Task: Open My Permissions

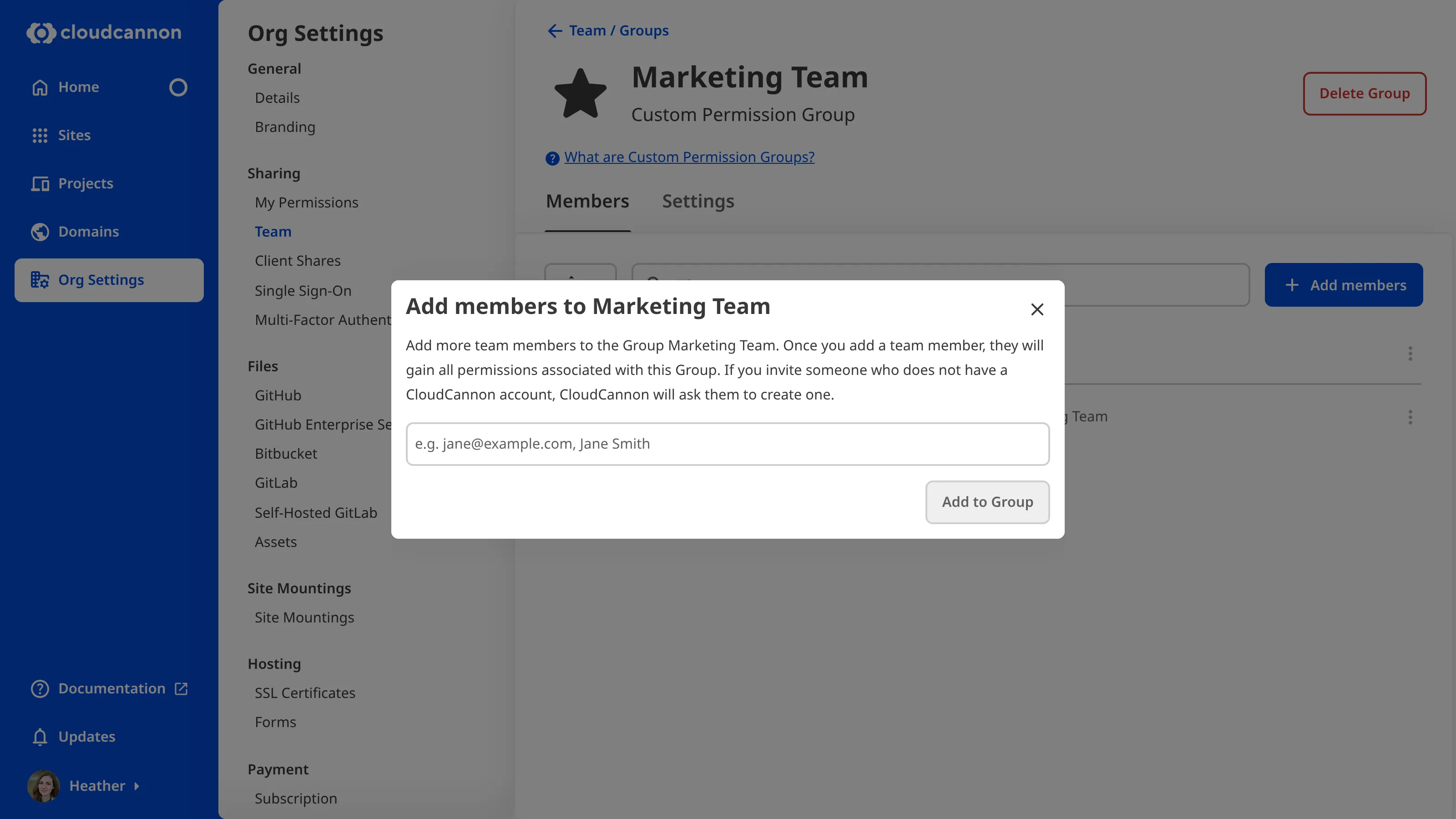Action: (306, 202)
